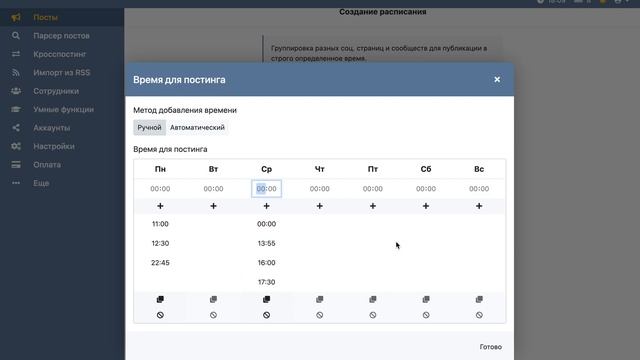Open Настройки in the sidebar

[x=62, y=146]
